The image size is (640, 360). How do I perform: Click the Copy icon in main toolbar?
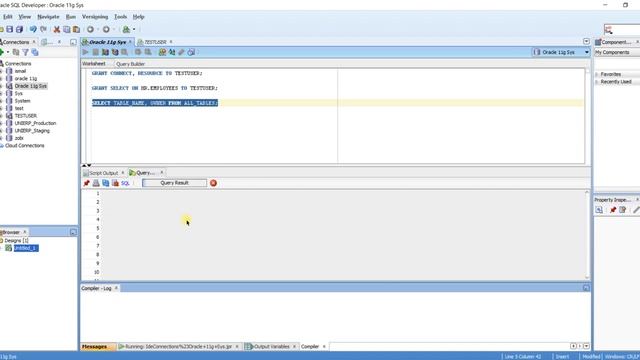[x=67, y=29]
